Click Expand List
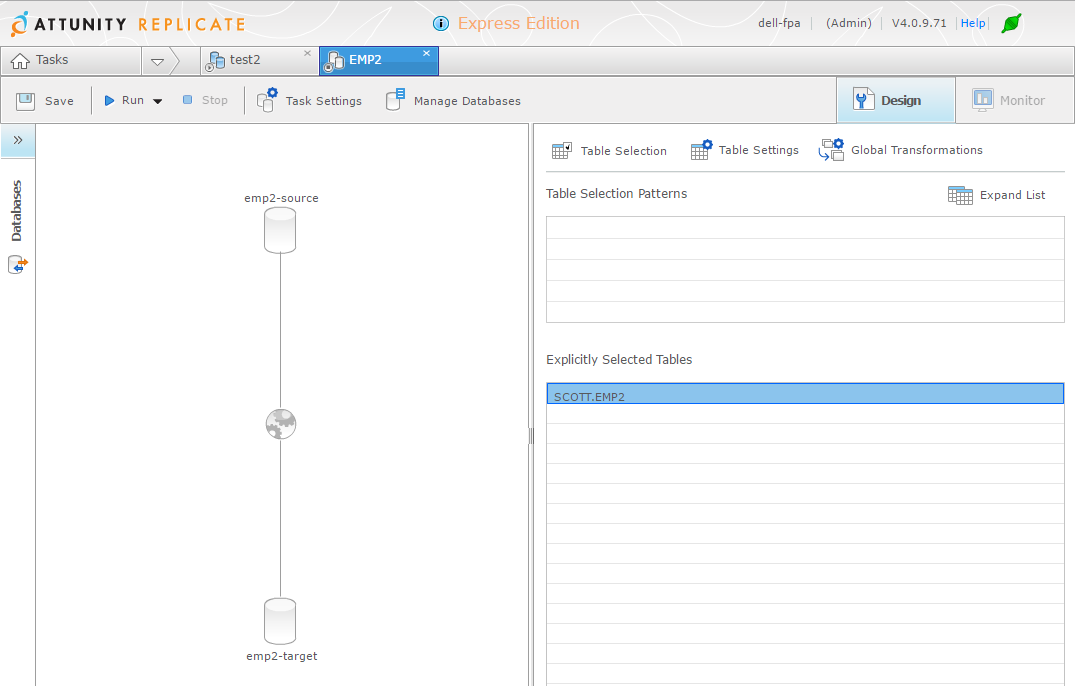1075x686 pixels. point(996,195)
